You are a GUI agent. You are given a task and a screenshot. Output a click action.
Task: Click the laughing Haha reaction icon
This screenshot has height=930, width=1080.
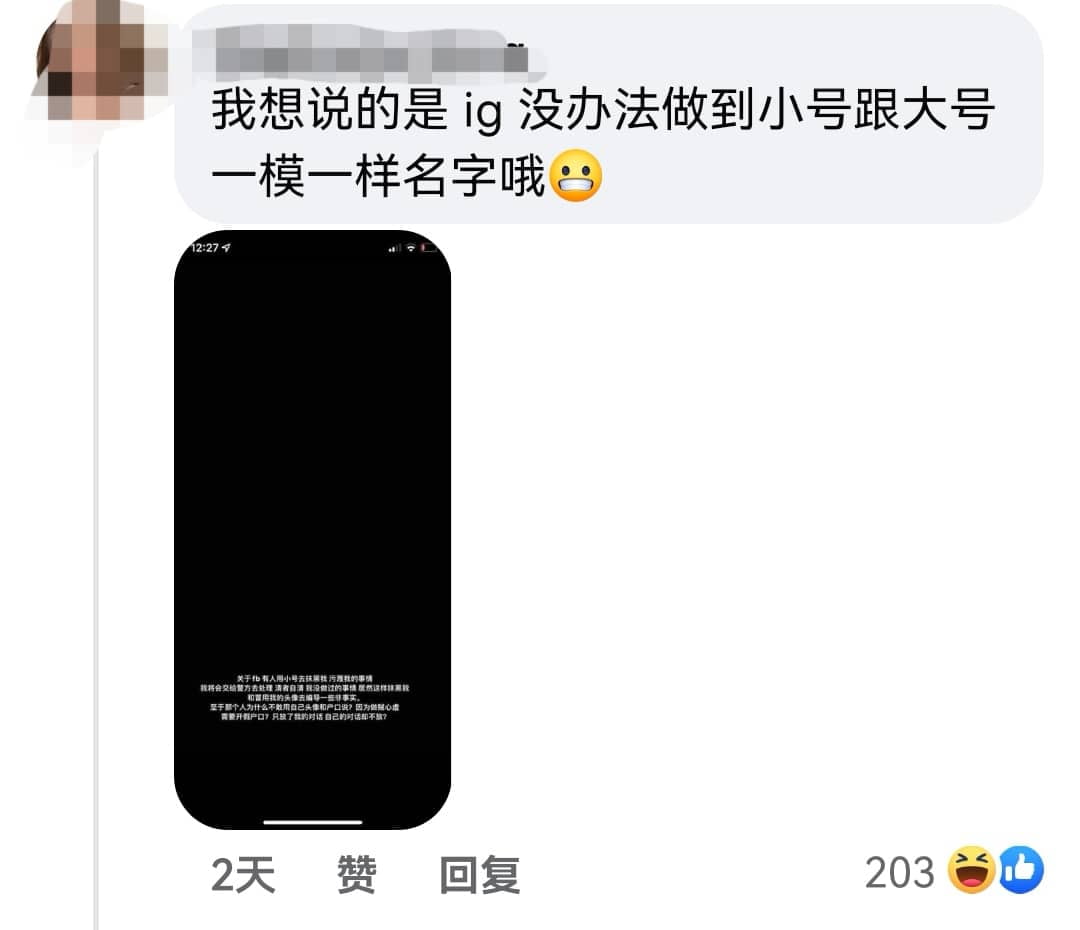(971, 870)
